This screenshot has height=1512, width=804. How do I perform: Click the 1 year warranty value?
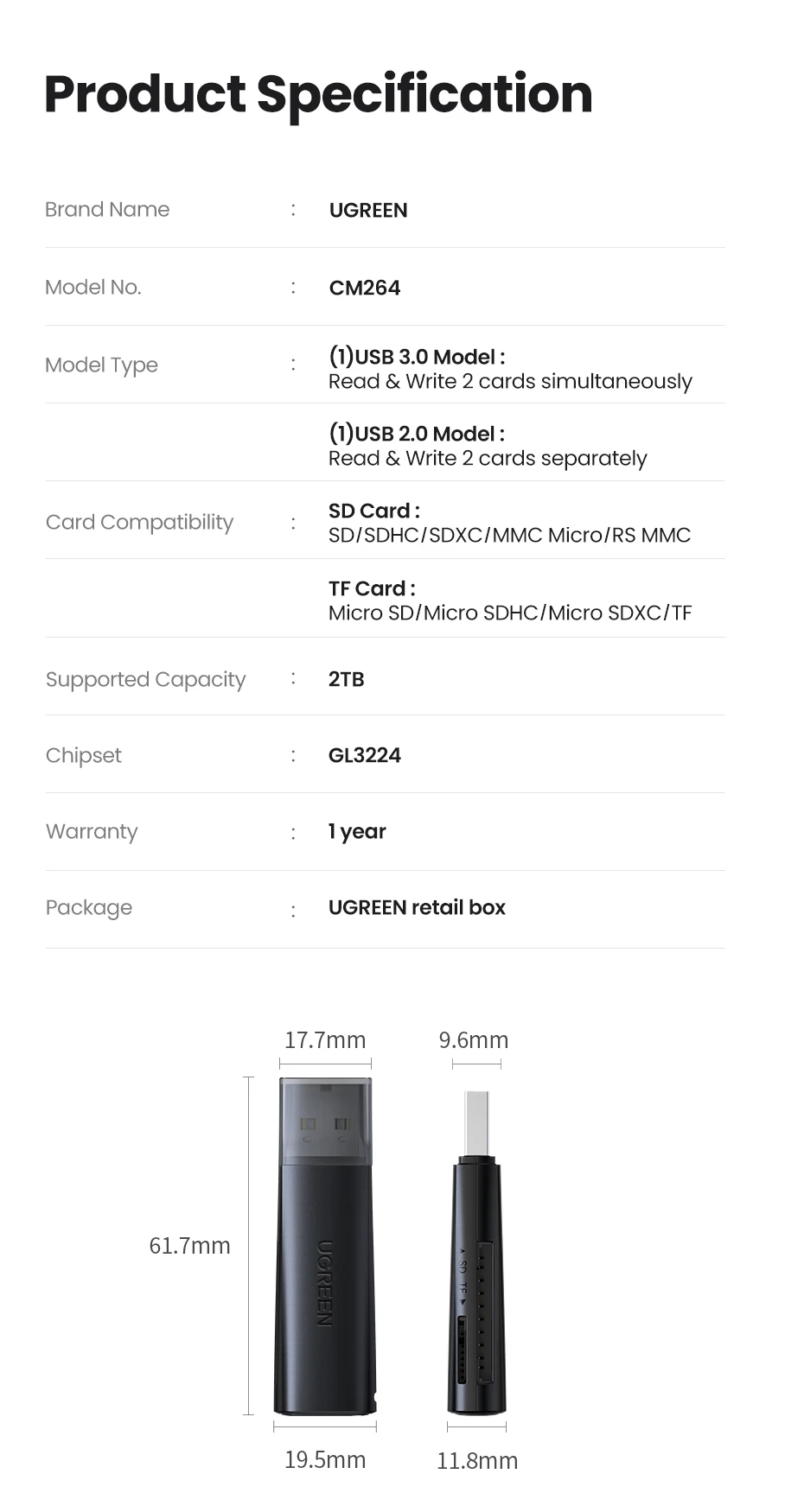pyautogui.click(x=356, y=832)
